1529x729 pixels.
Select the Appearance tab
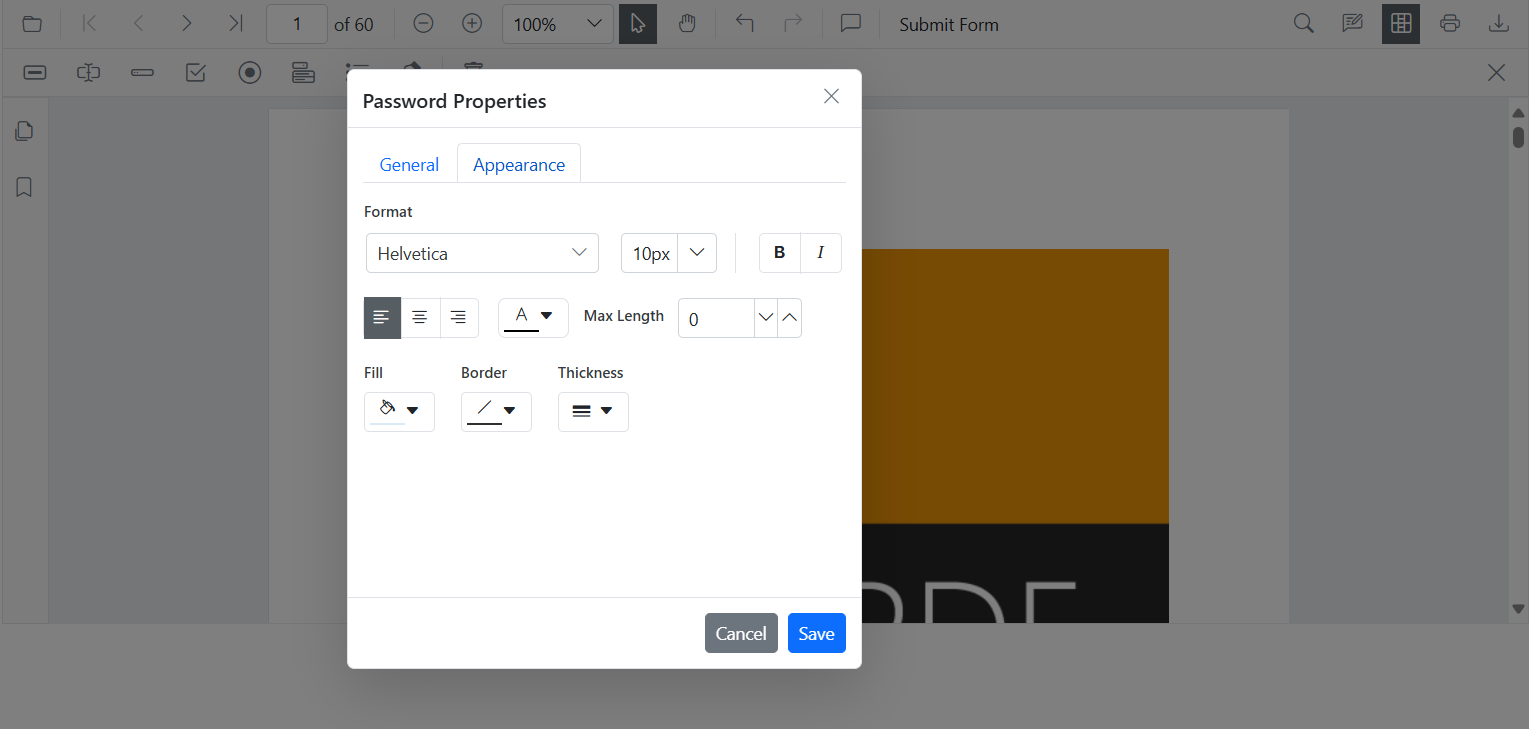point(519,165)
